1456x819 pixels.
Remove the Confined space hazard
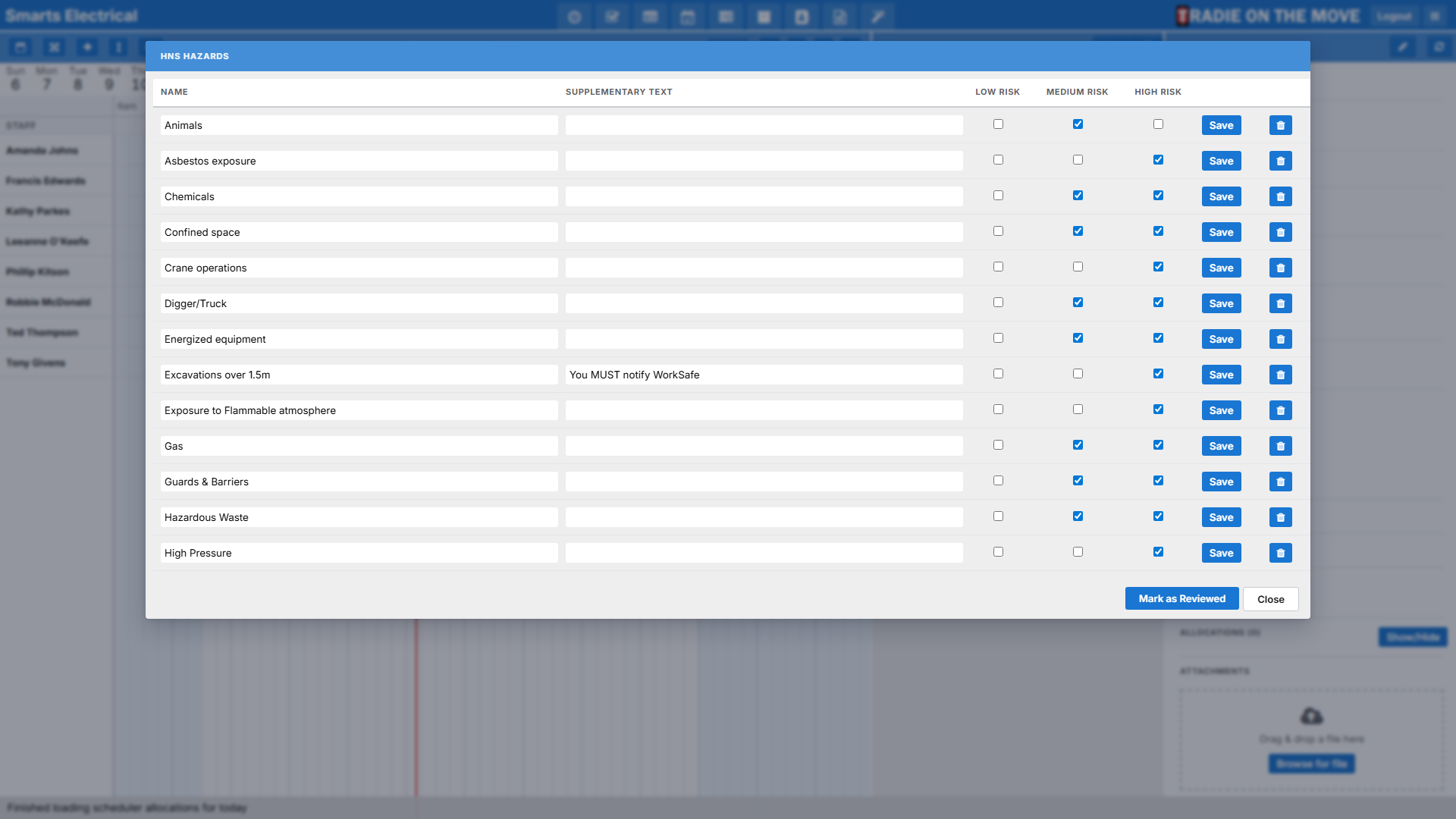tap(1280, 232)
